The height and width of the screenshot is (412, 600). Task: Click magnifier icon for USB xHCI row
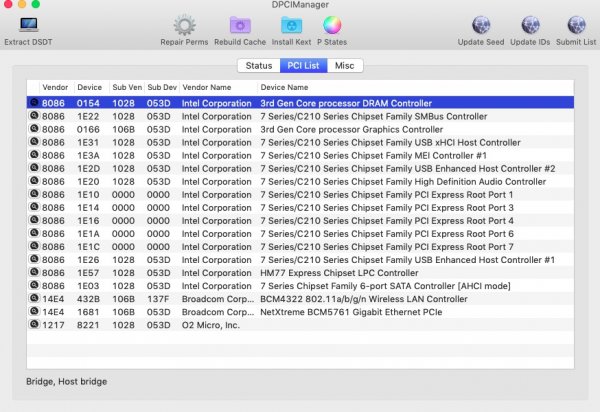coord(34,142)
